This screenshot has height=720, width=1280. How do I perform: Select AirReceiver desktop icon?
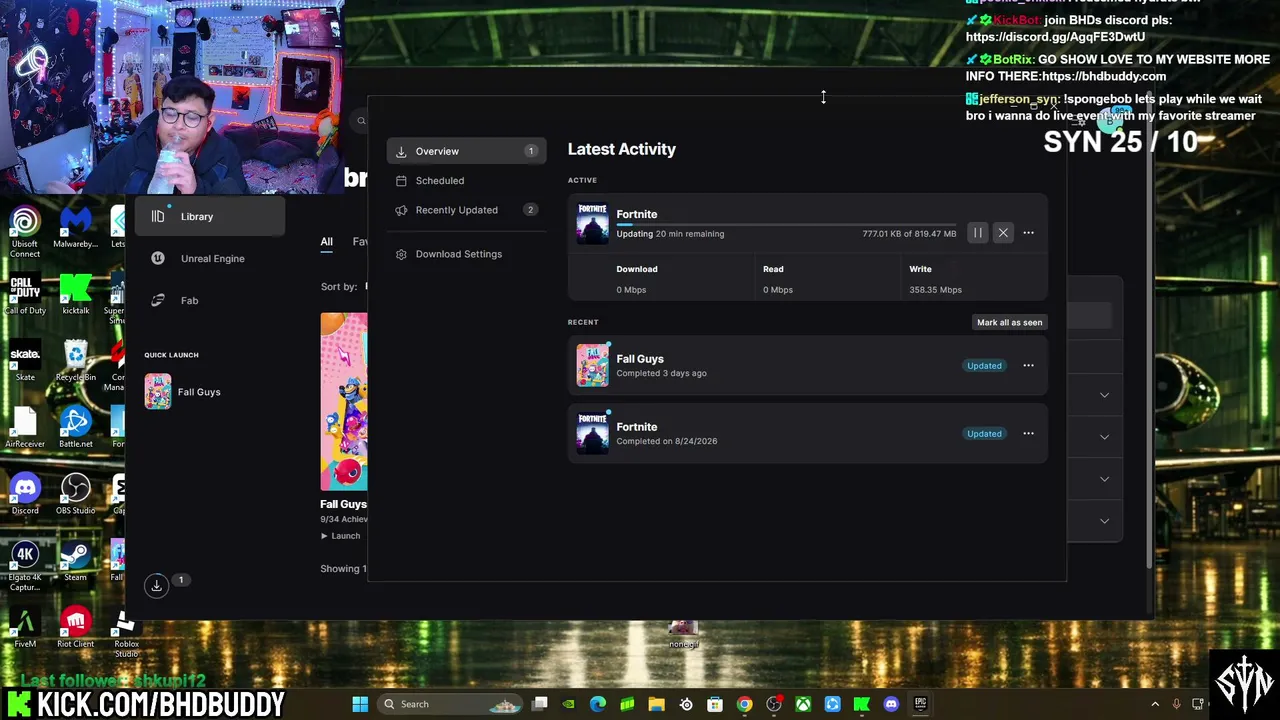(25, 429)
